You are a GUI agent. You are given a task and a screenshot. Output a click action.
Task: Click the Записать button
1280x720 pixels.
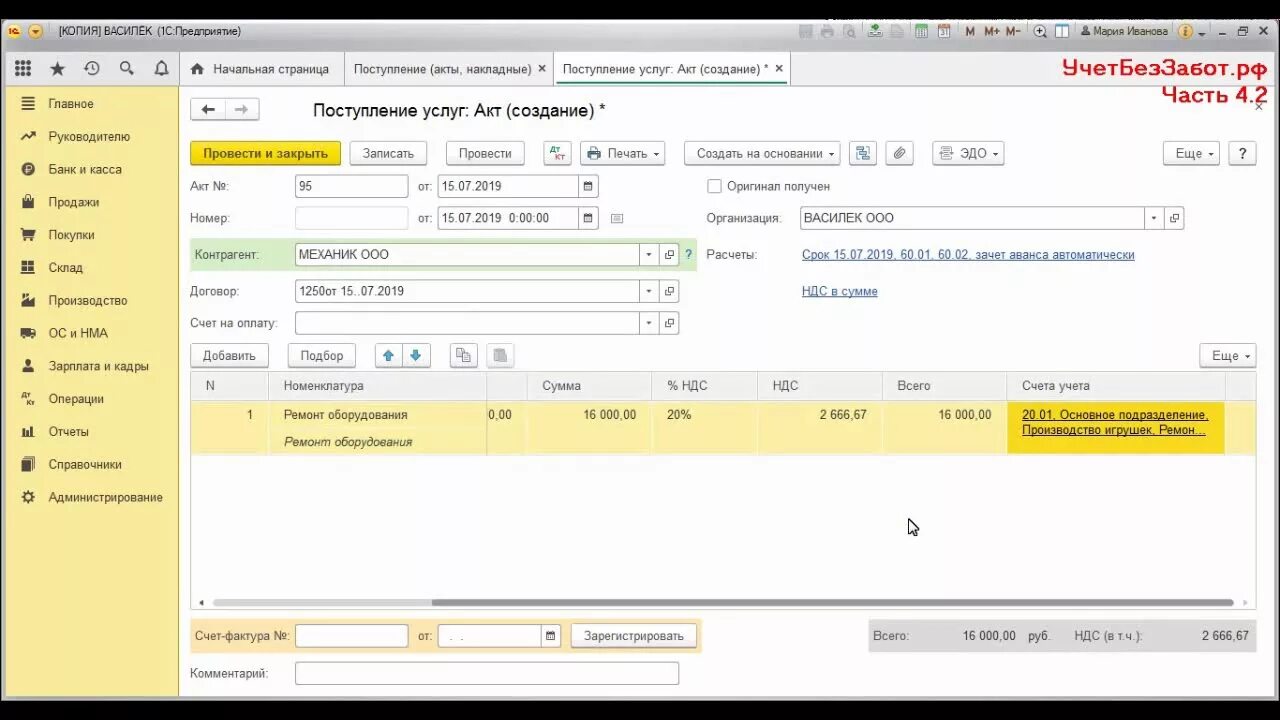tap(388, 153)
